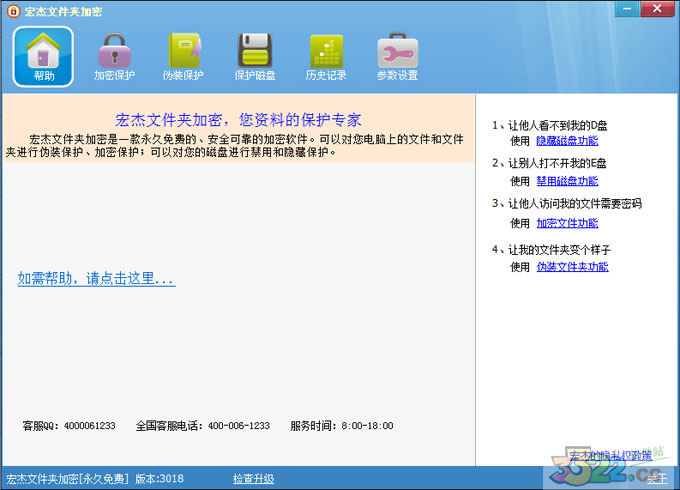Click 全国客服电话: 400-006-1233 text

[x=203, y=426]
